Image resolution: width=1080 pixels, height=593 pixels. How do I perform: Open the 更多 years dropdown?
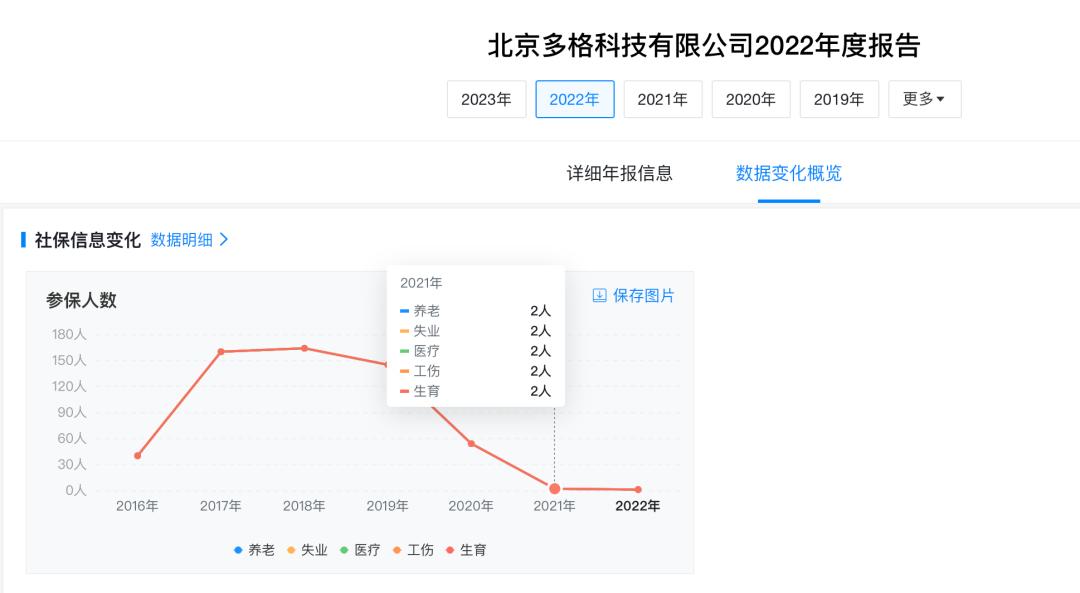924,99
